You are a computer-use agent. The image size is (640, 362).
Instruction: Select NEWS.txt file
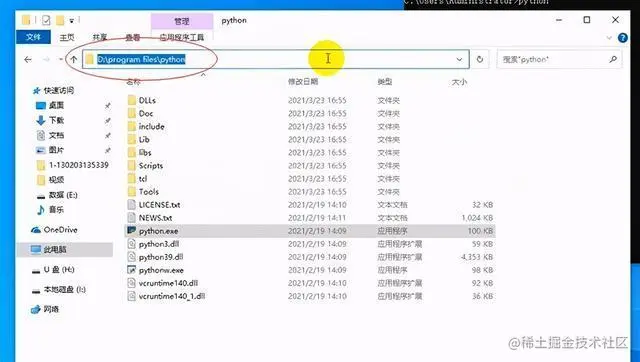(155, 218)
